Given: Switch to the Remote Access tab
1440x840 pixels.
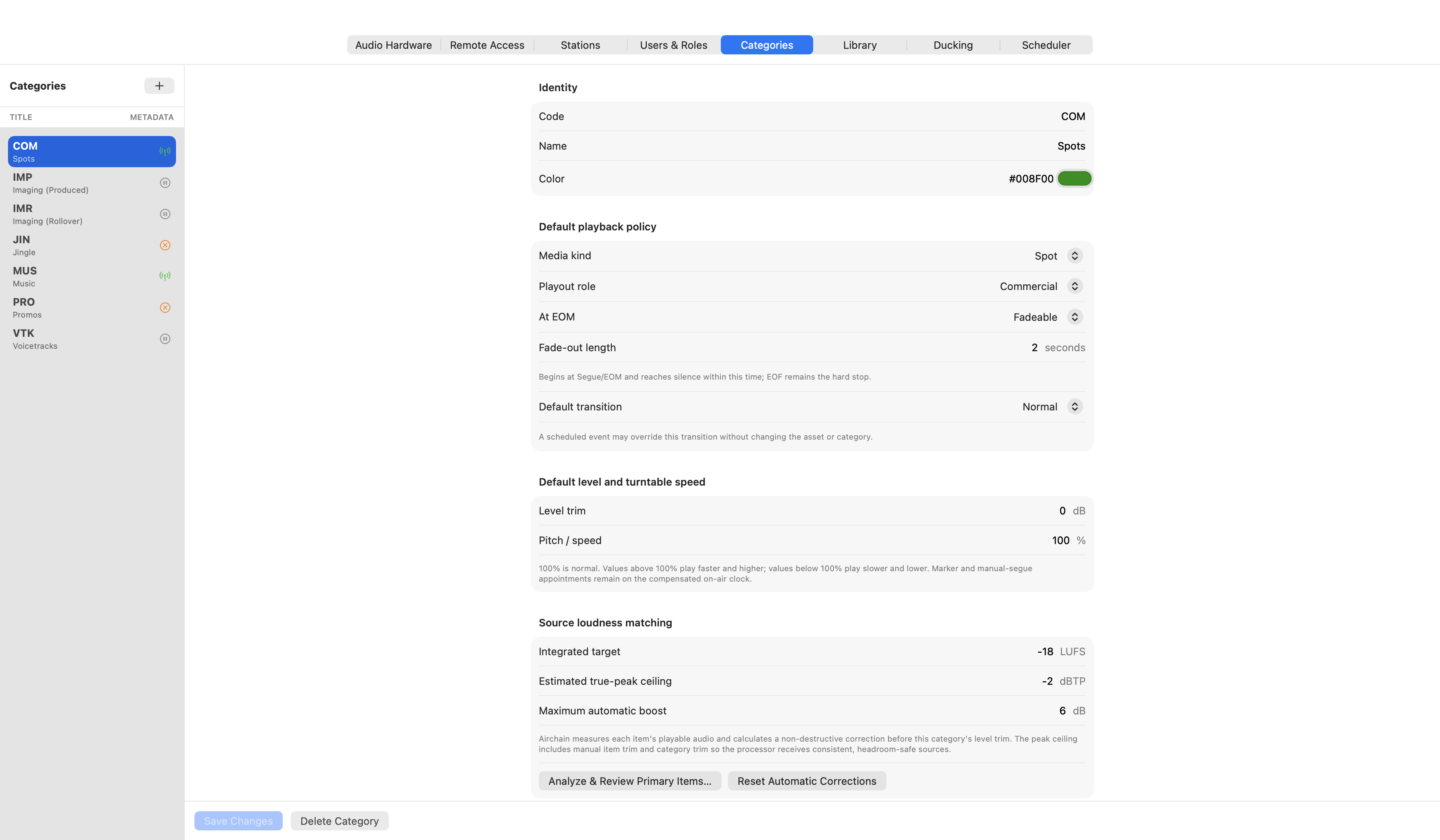Looking at the screenshot, I should (487, 44).
